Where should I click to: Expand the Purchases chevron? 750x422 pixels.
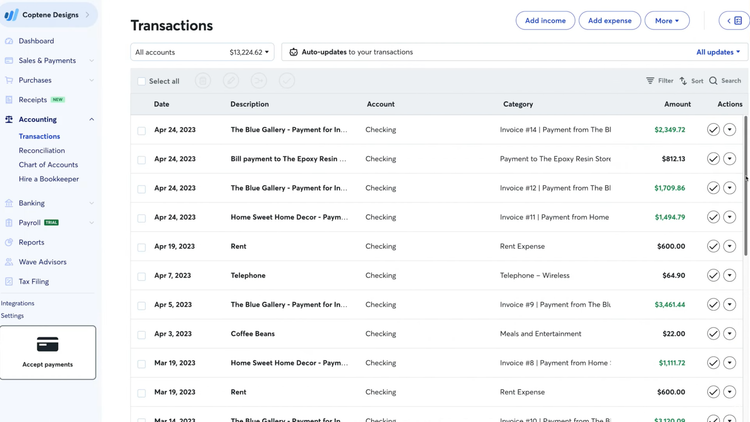tap(91, 80)
